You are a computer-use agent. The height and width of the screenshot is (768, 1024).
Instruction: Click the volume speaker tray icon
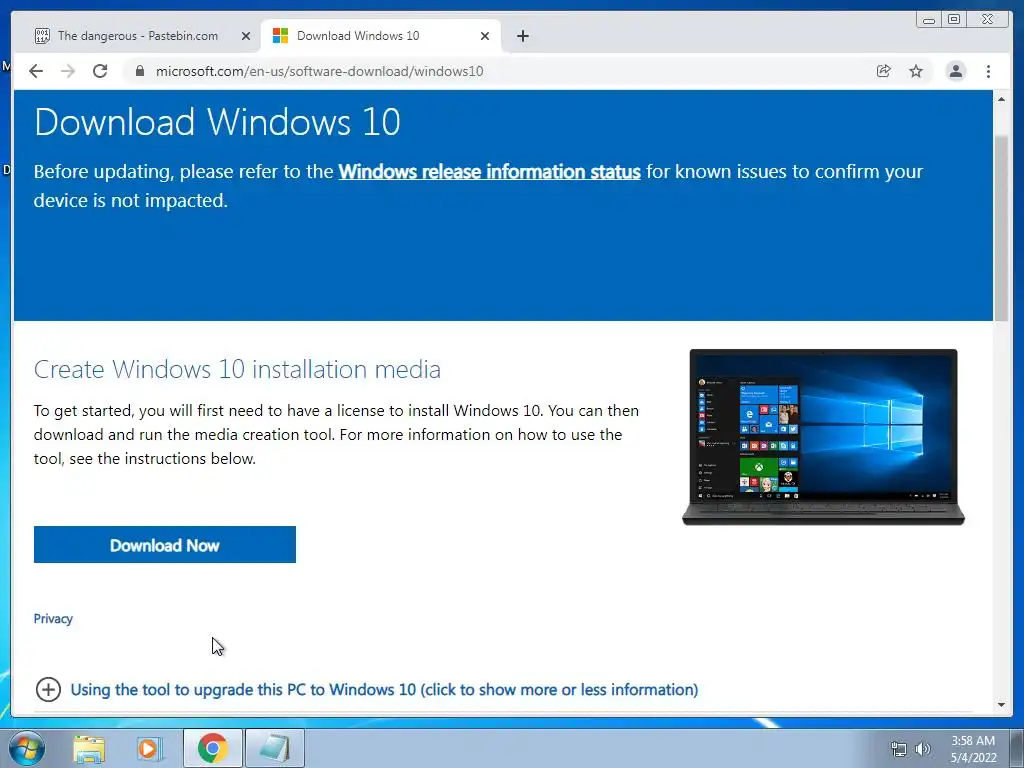pyautogui.click(x=923, y=749)
